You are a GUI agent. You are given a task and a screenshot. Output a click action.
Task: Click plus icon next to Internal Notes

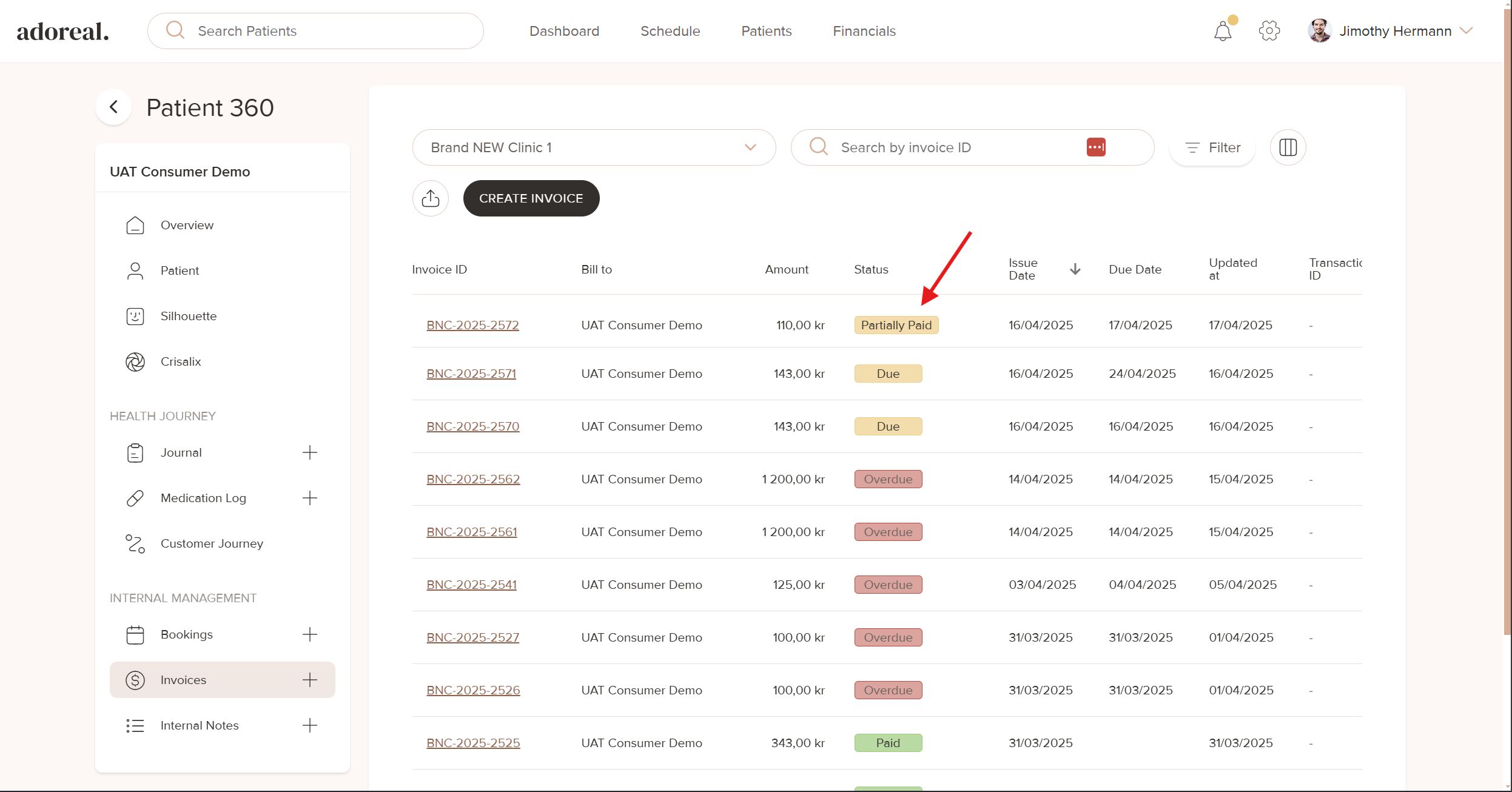(x=309, y=725)
